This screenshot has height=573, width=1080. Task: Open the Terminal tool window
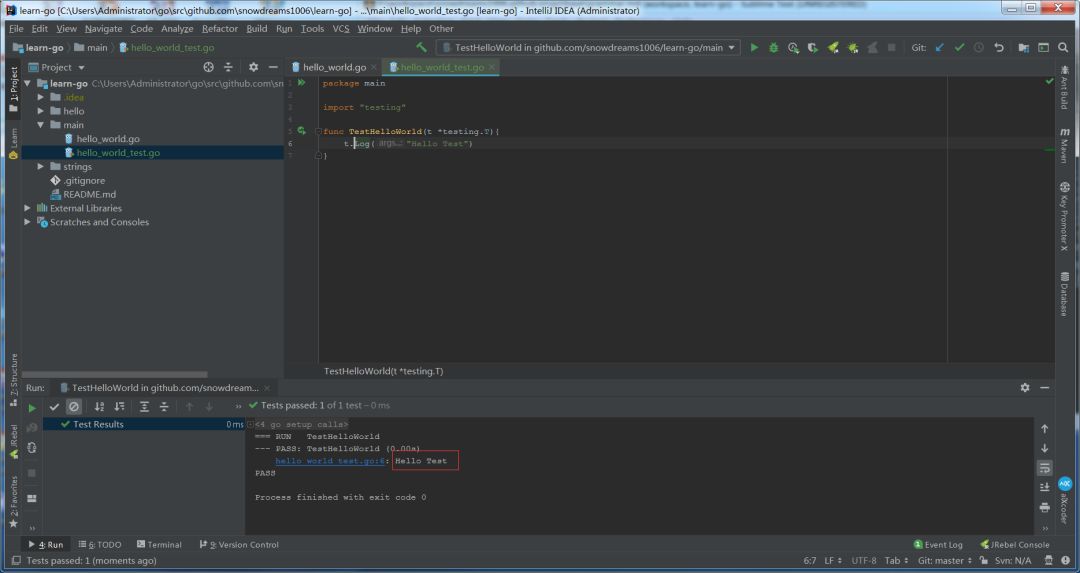(x=159, y=544)
